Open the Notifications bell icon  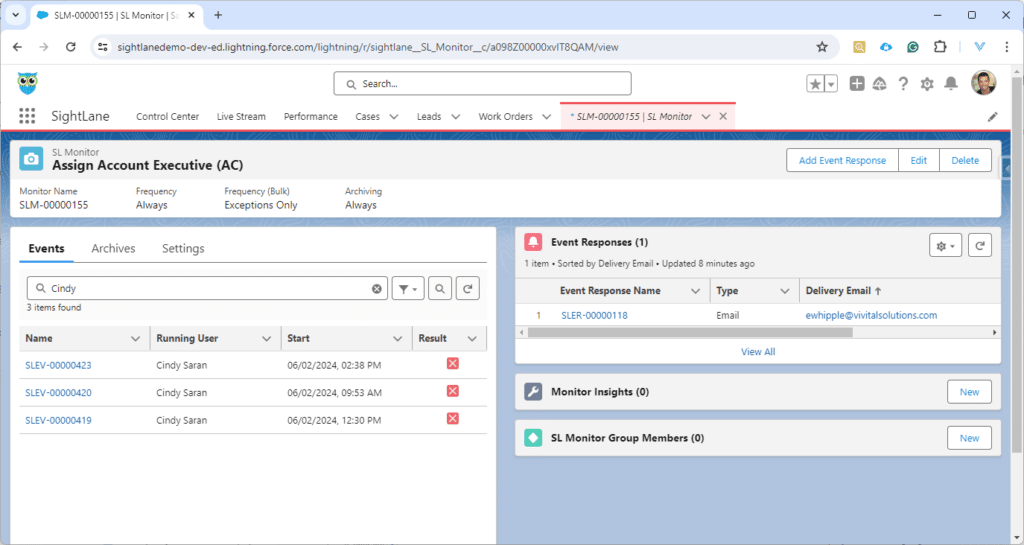pyautogui.click(x=951, y=84)
